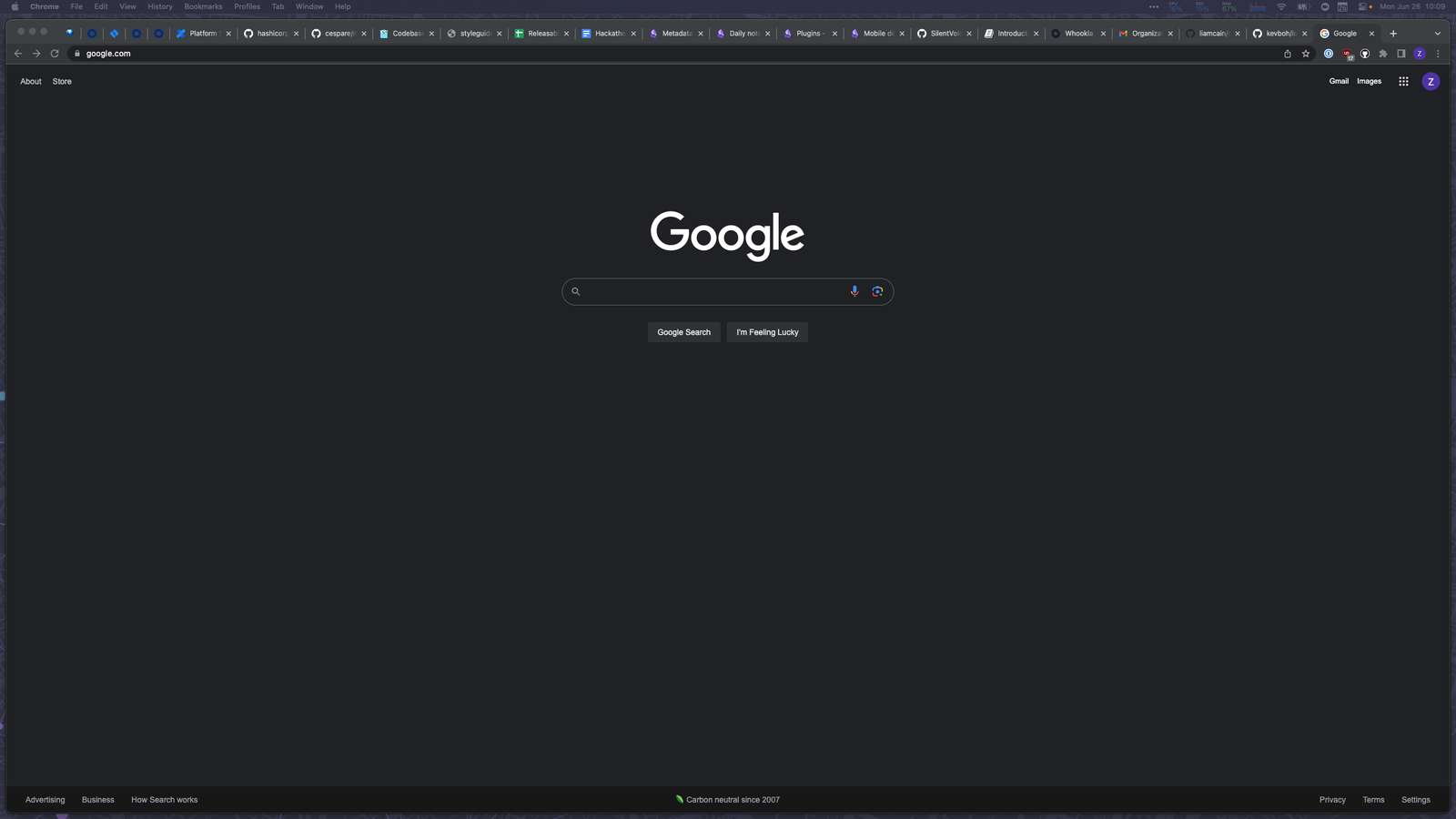This screenshot has height=819, width=1456.
Task: Open the tab search dropdown chevron
Action: 1438,34
